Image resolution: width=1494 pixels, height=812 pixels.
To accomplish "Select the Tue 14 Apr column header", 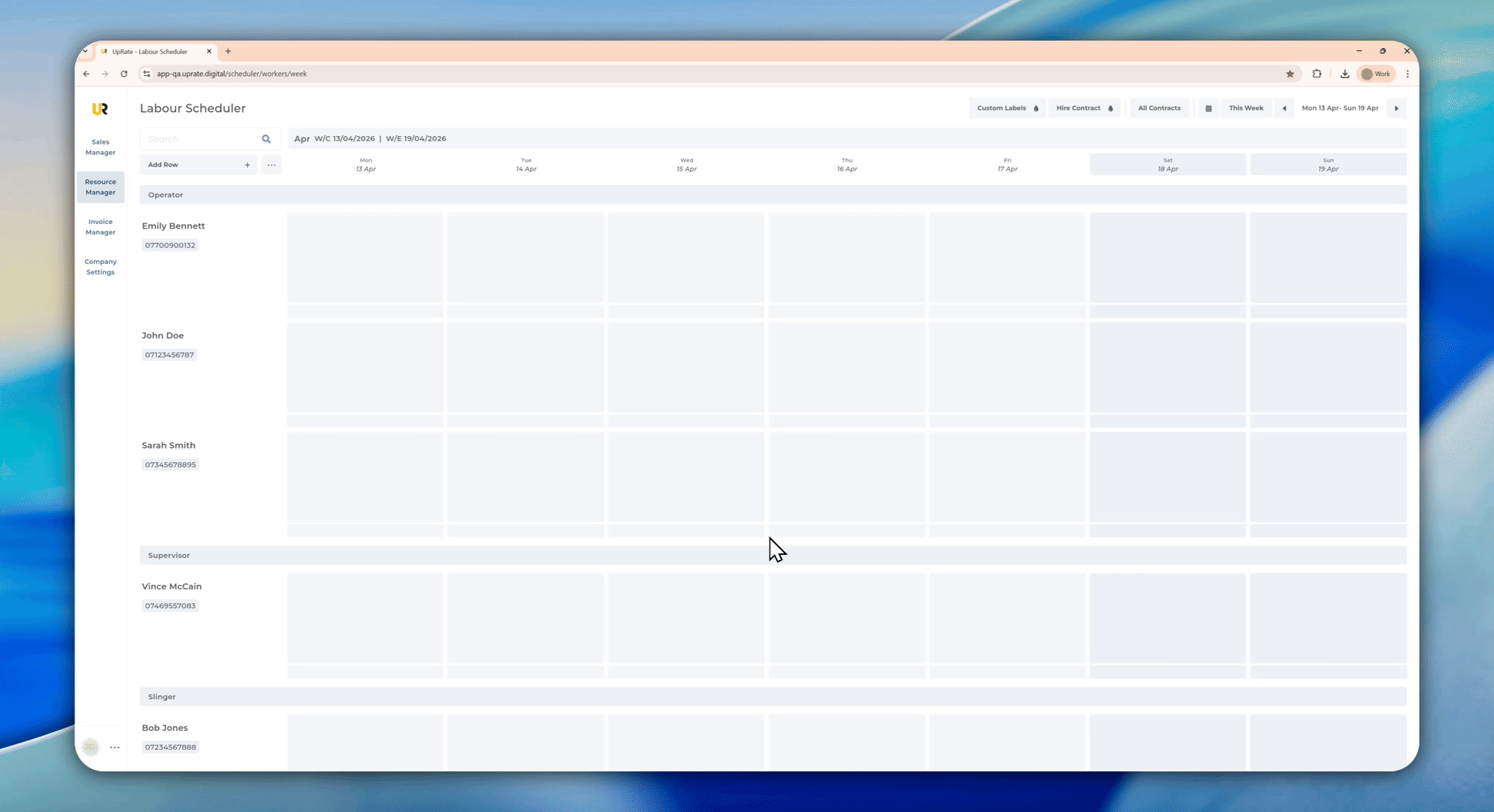I will tap(526, 165).
